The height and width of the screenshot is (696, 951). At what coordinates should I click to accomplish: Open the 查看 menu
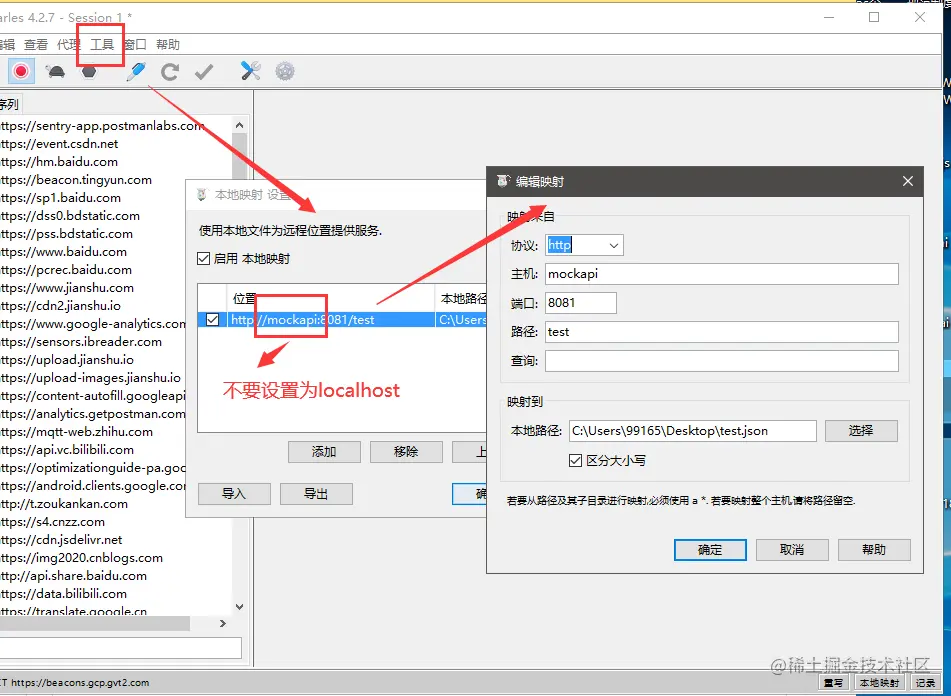[x=36, y=44]
